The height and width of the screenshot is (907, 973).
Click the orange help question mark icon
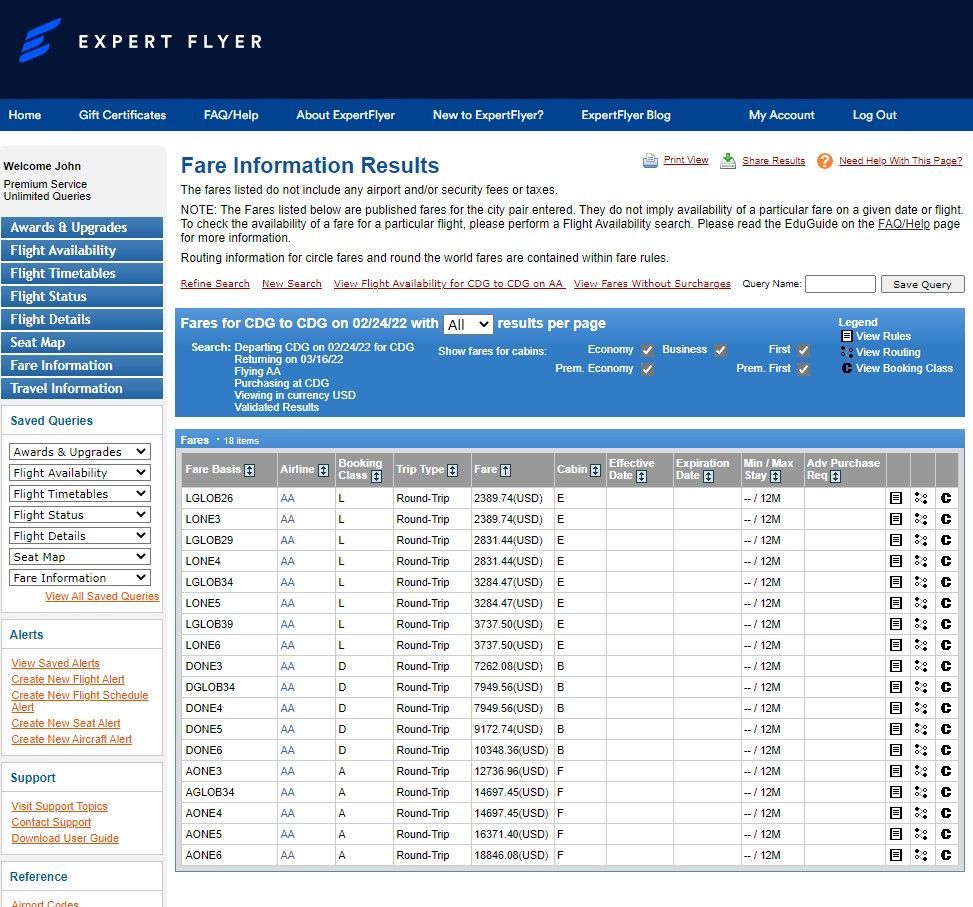(824, 161)
